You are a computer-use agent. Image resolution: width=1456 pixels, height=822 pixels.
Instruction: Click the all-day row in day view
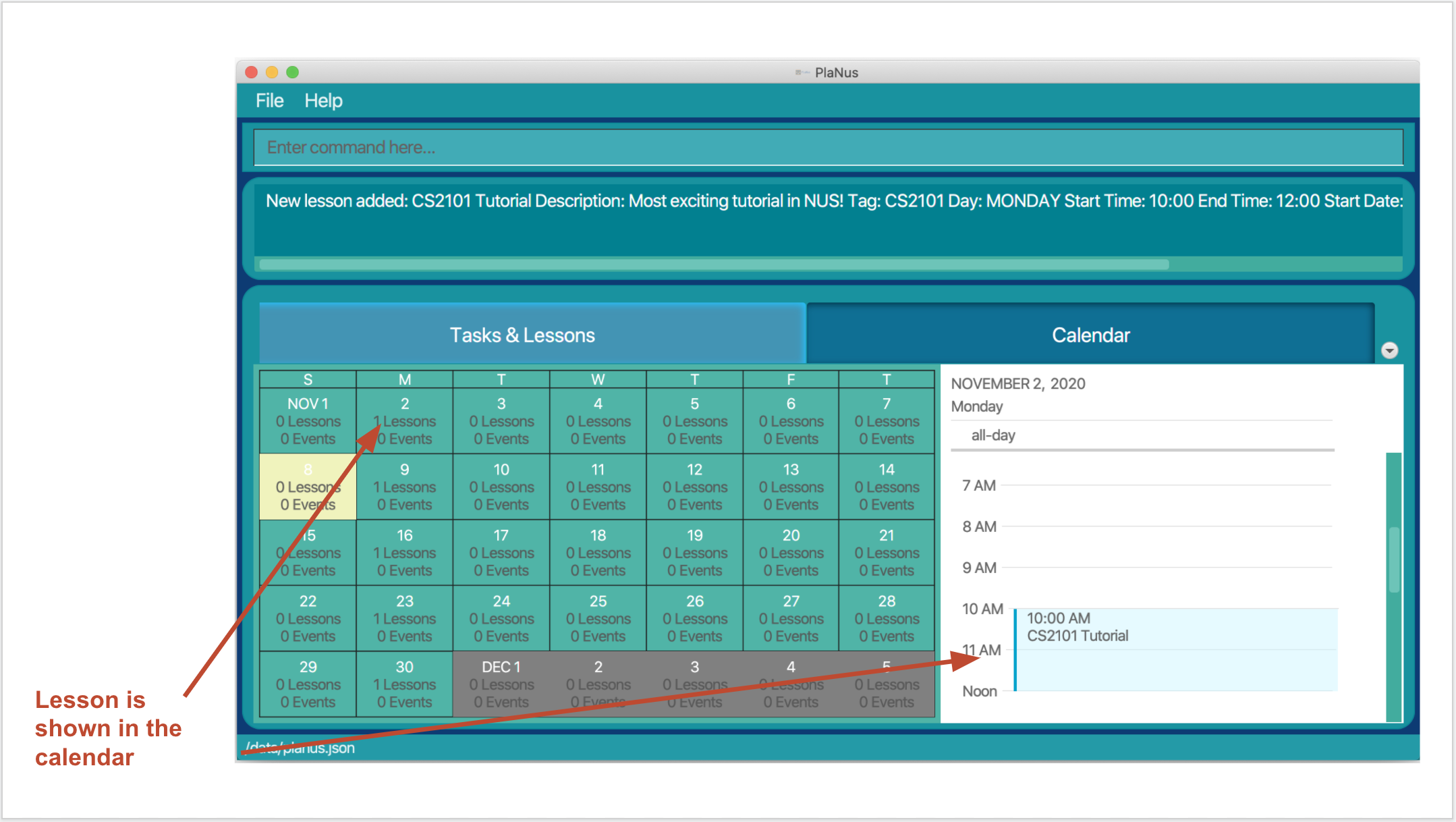(x=1142, y=435)
